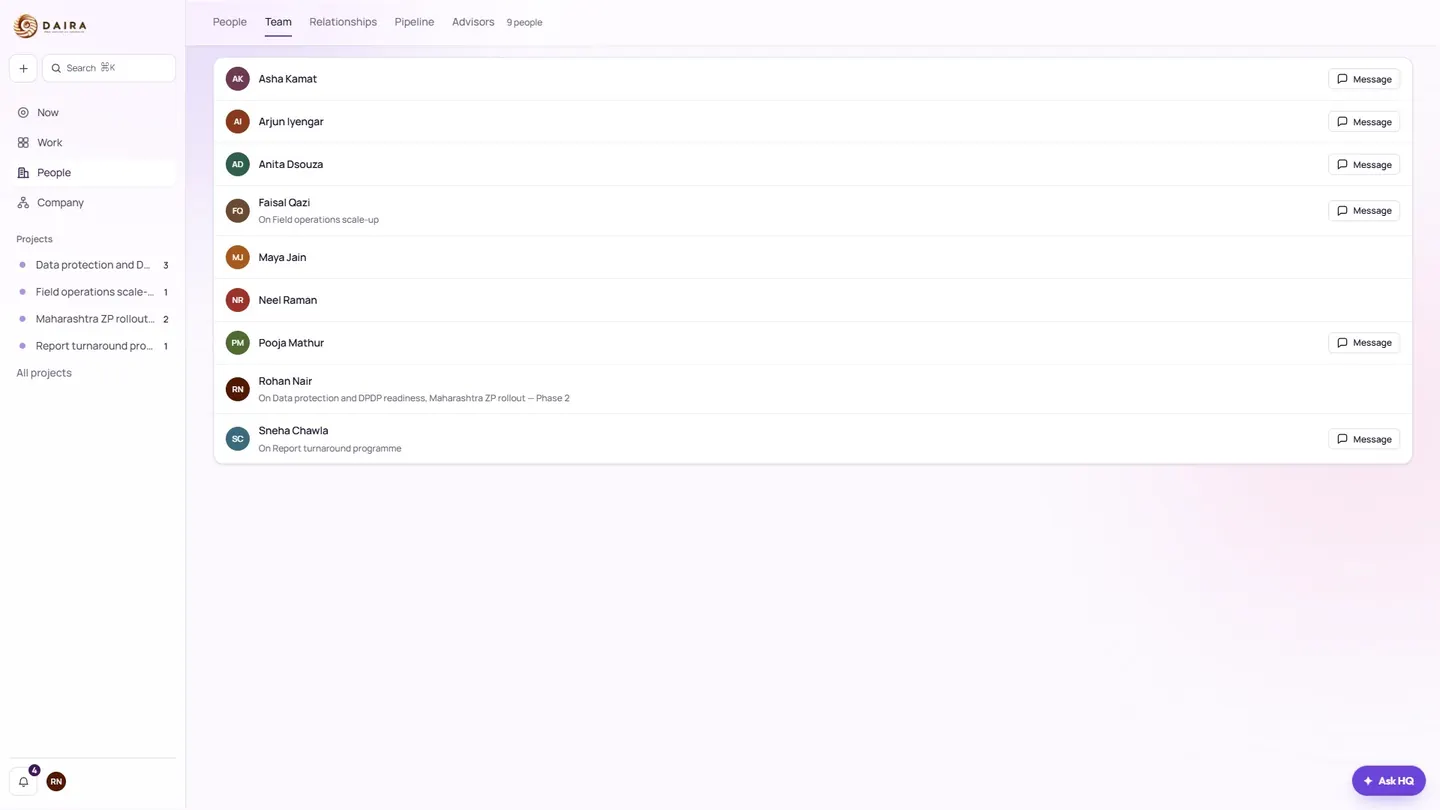Message Pooja Mathur
The height and width of the screenshot is (810, 1440).
click(x=1364, y=343)
